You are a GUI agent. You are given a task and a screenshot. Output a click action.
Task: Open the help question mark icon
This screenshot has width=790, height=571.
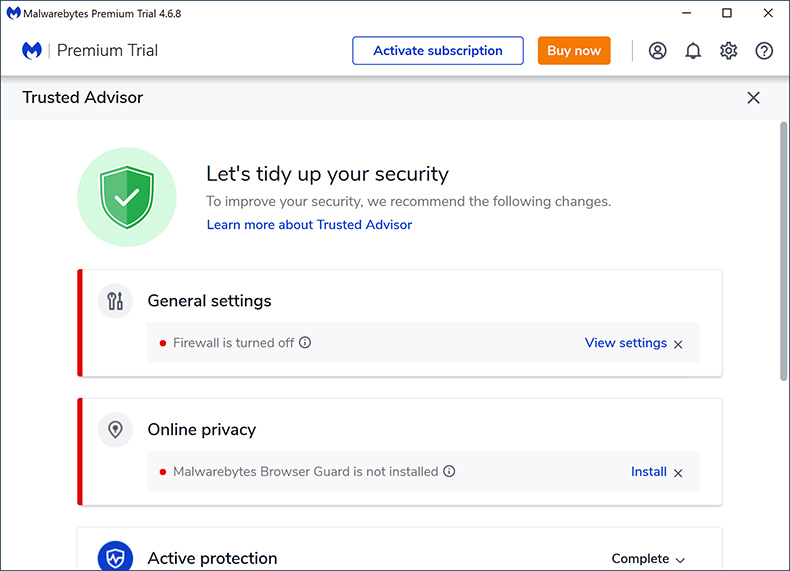point(764,51)
